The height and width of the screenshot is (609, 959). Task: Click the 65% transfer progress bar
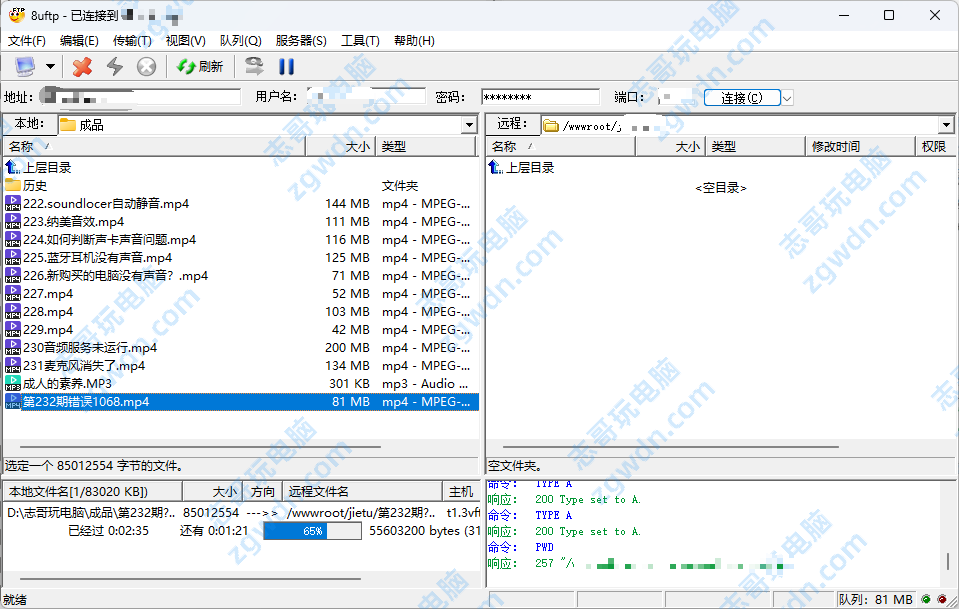pos(312,531)
